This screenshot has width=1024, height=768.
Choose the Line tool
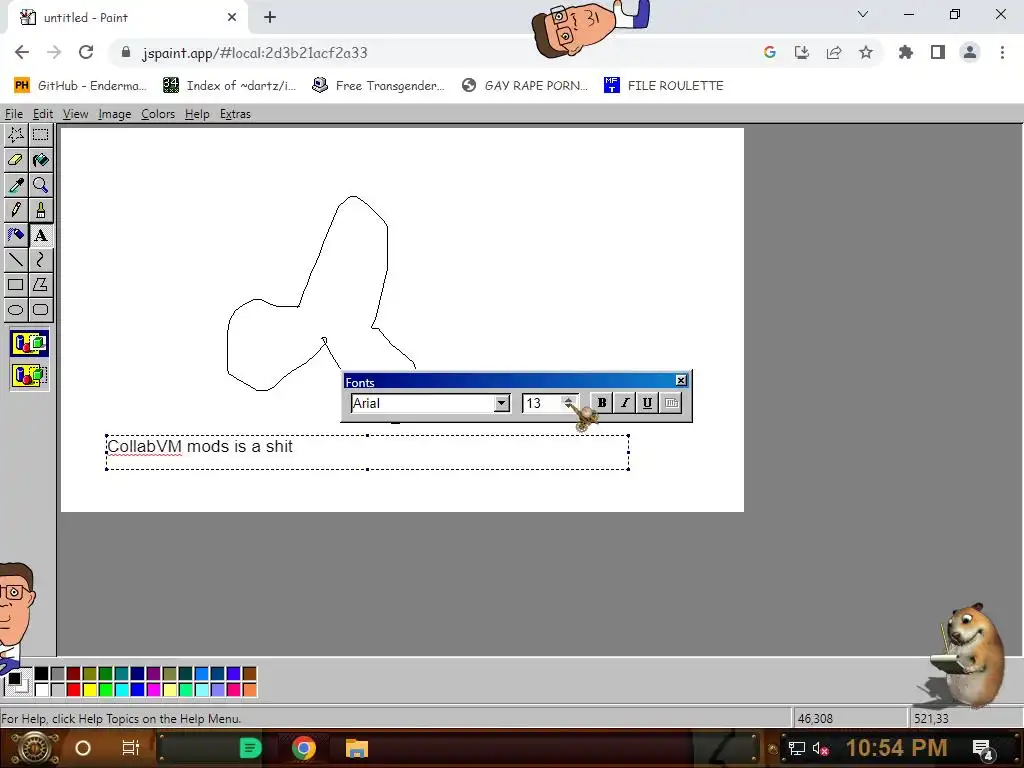point(16,260)
